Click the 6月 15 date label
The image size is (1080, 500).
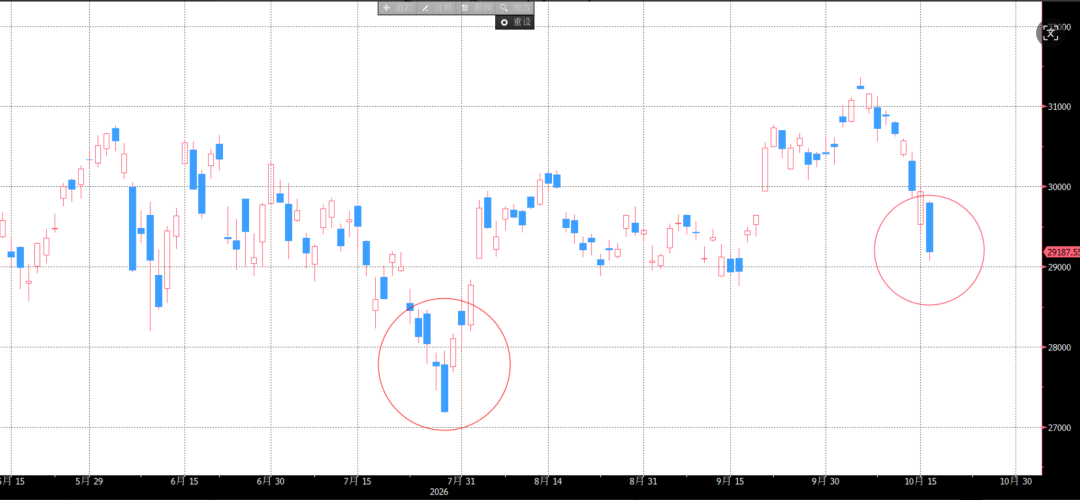pyautogui.click(x=184, y=481)
